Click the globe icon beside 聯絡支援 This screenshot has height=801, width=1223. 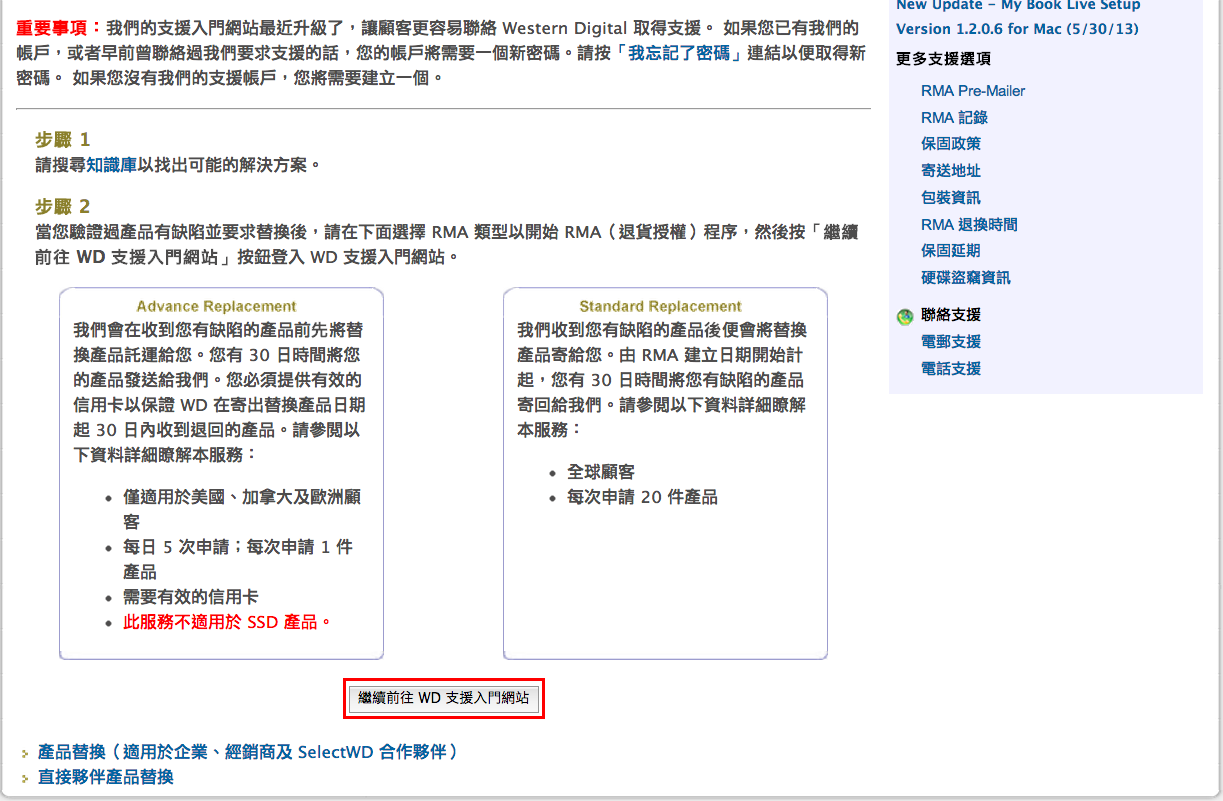[905, 317]
